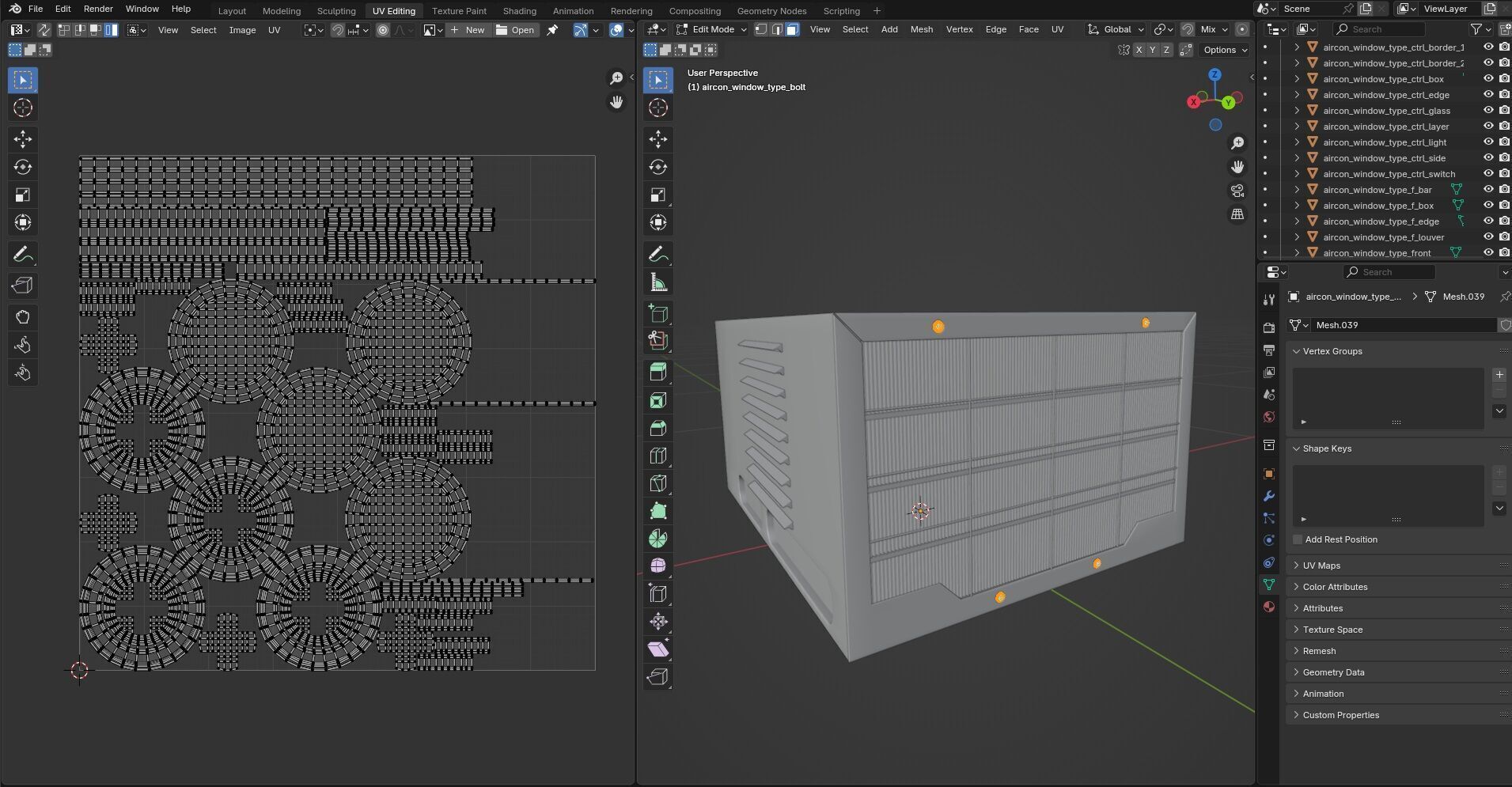Open the Render top menu
Screen dimensions: 1512x787
(x=98, y=9)
